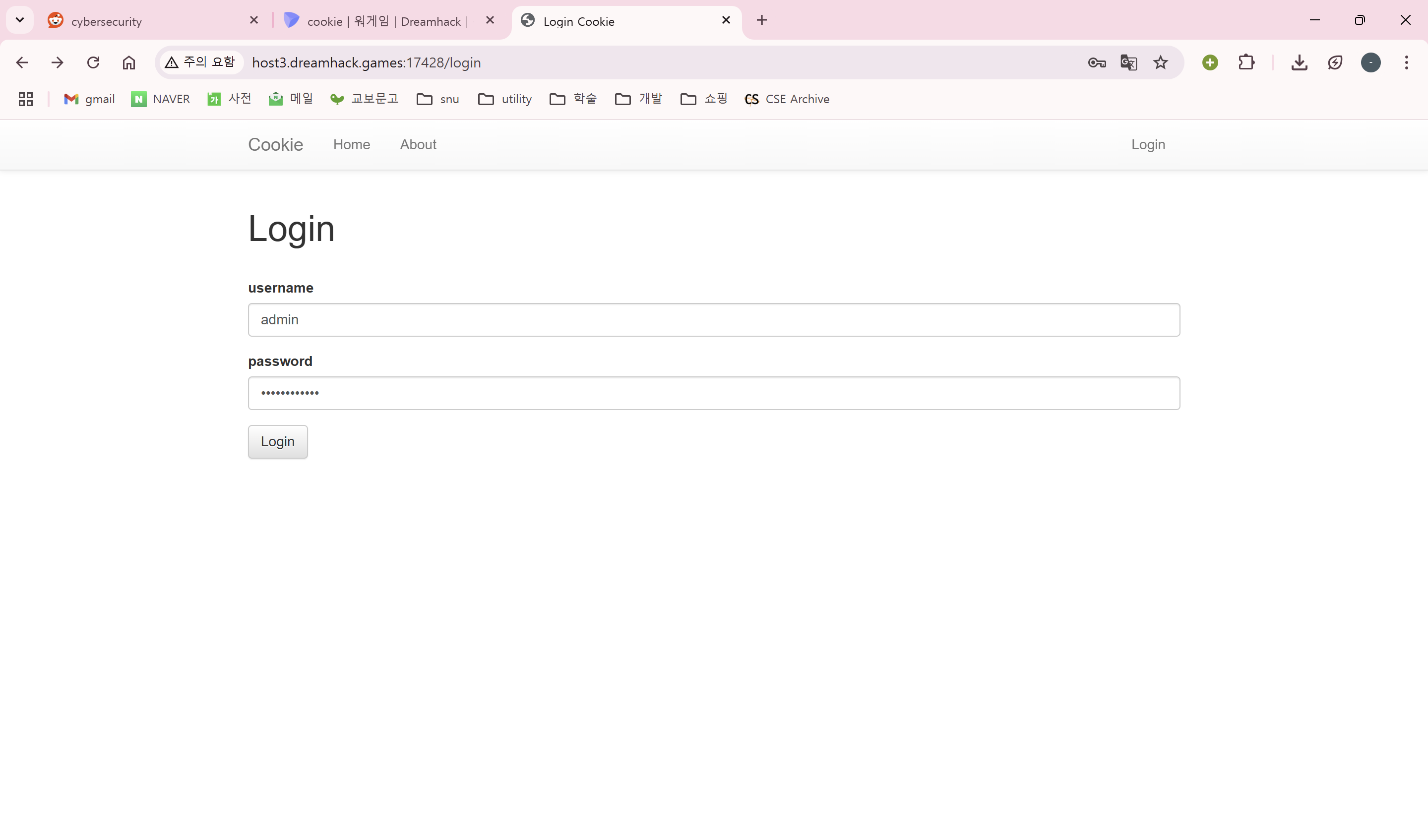This screenshot has height=840, width=1428.
Task: Close the cybersecurity tab
Action: (x=254, y=20)
